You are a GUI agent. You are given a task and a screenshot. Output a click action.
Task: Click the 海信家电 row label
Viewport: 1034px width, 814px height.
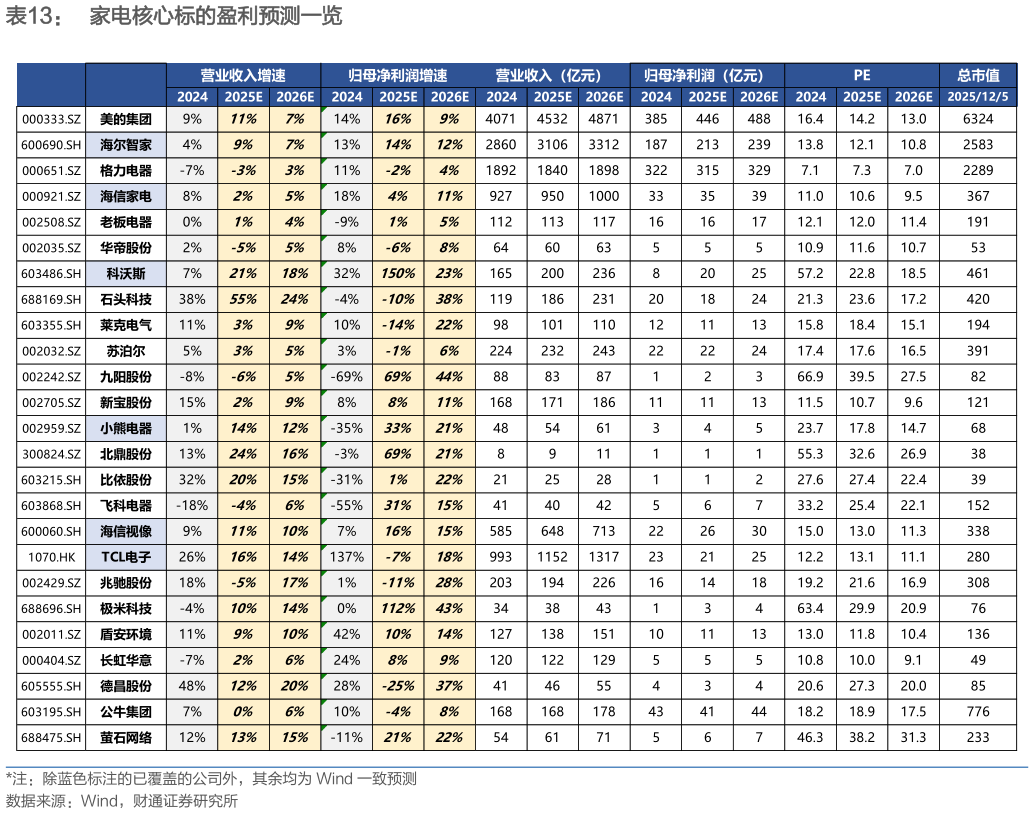126,196
